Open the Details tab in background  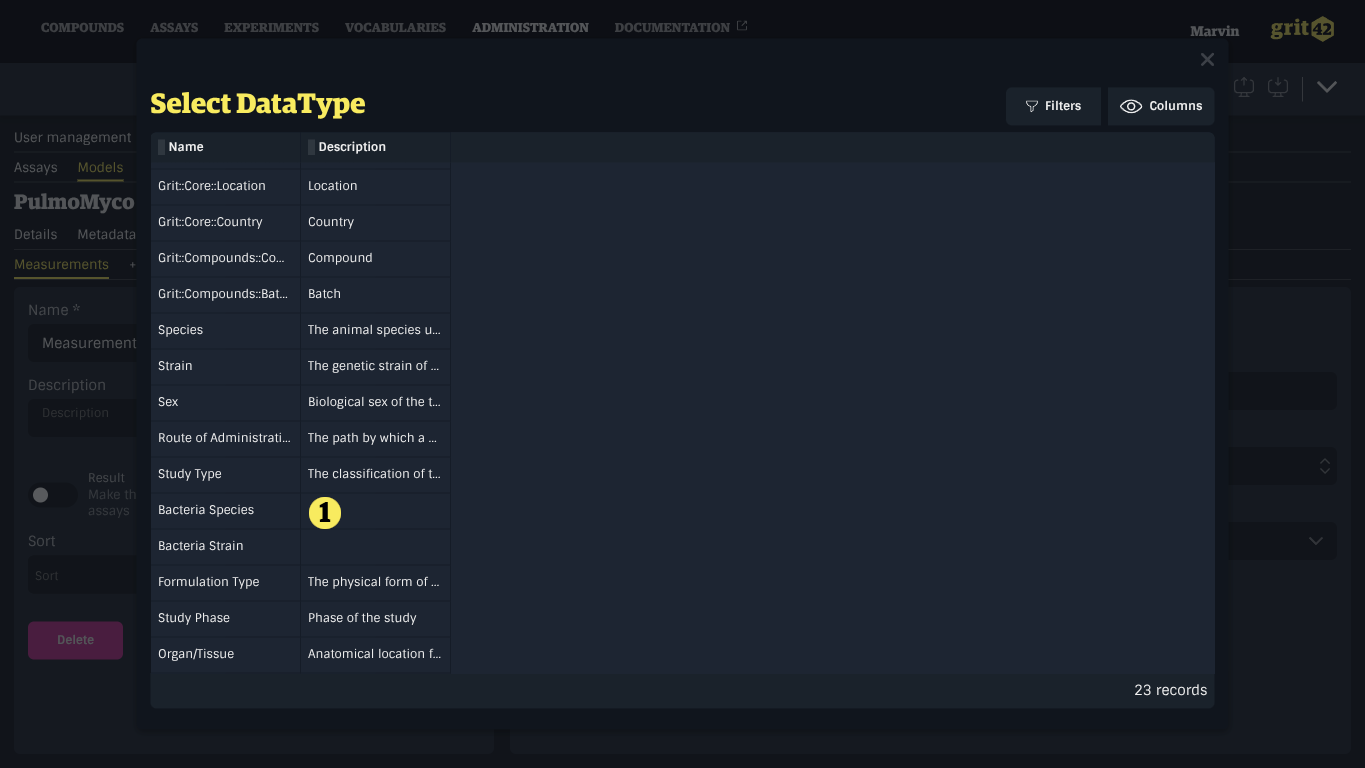point(36,234)
